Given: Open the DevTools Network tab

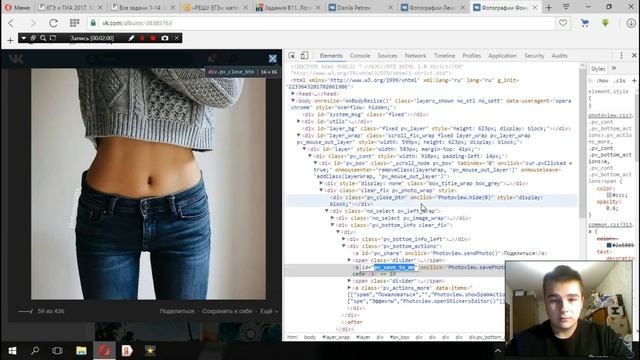Looking at the screenshot, I should (415, 56).
